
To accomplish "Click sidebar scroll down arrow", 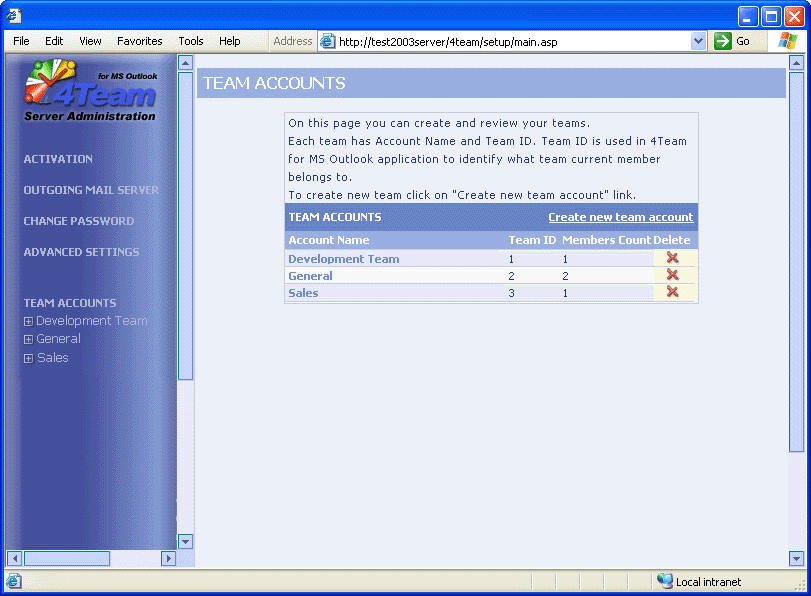I will [x=185, y=542].
